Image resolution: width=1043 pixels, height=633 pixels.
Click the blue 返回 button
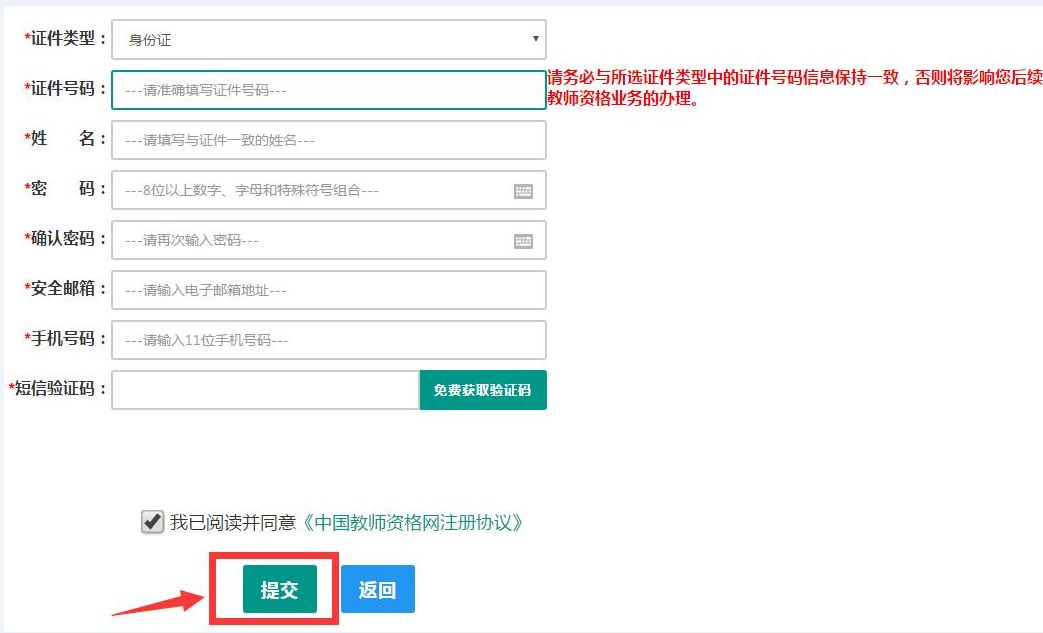point(378,589)
